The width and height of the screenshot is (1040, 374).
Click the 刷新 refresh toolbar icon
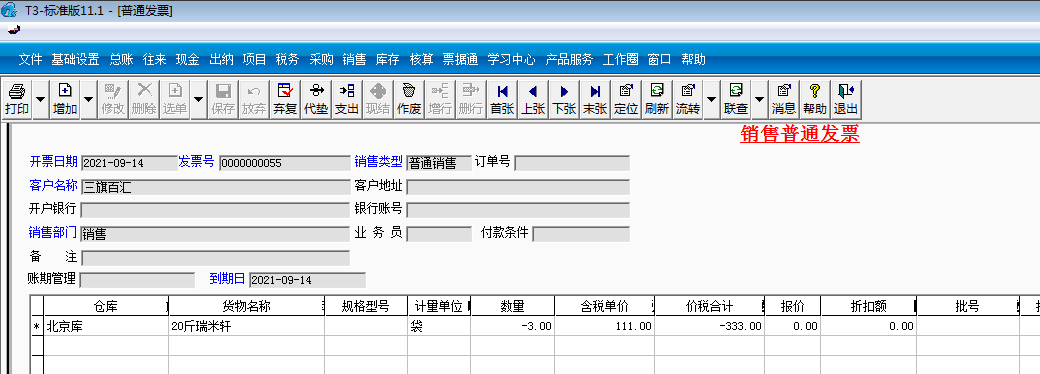pos(657,99)
